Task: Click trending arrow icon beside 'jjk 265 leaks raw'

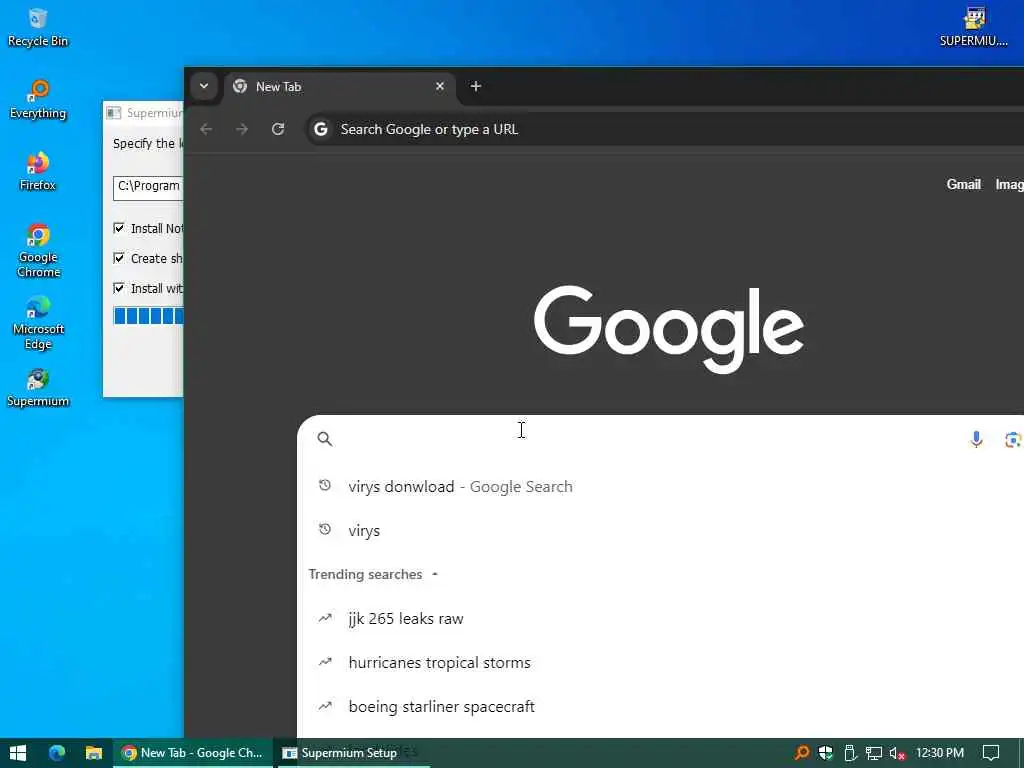Action: pos(325,618)
